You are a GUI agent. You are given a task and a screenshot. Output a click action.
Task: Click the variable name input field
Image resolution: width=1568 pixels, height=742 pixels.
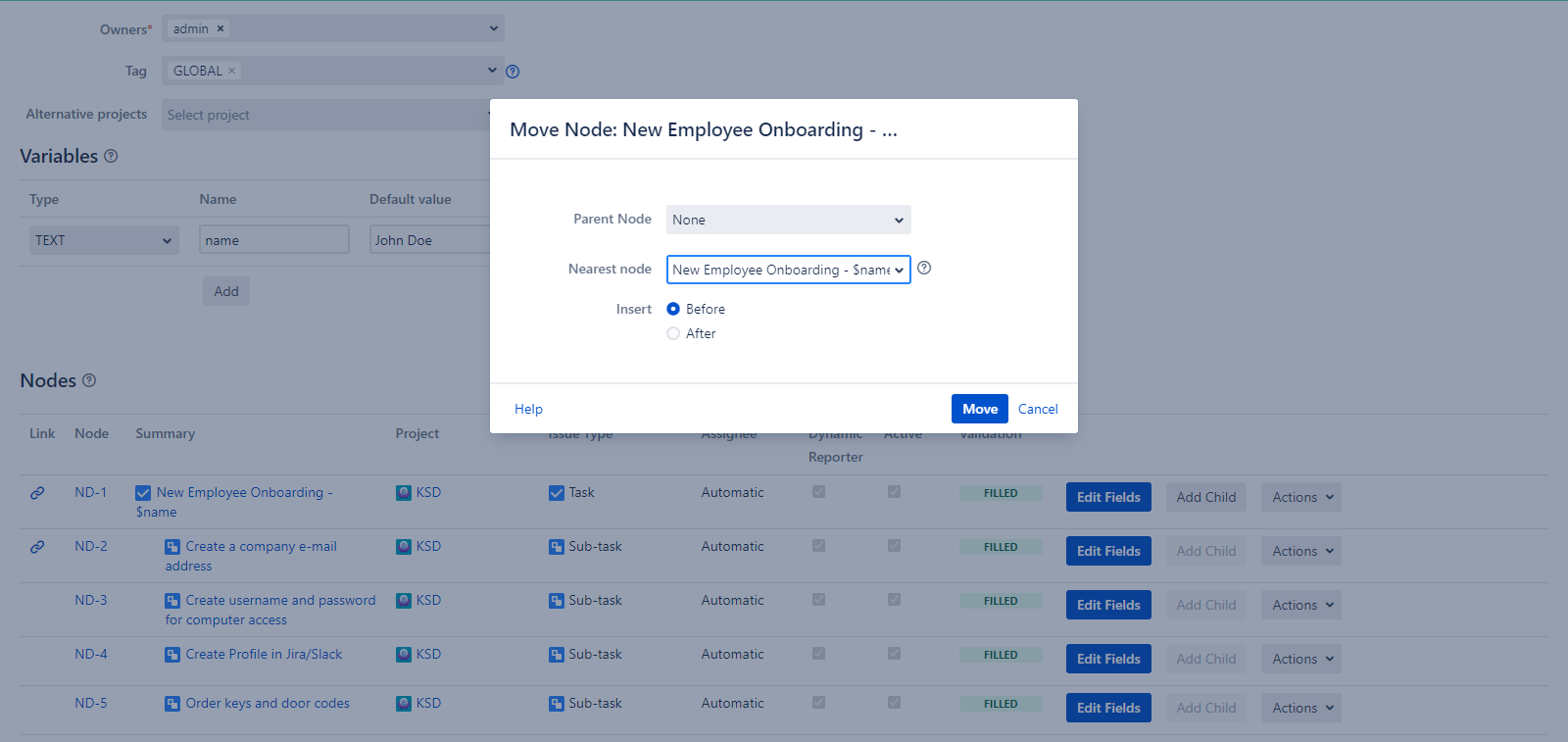(273, 240)
